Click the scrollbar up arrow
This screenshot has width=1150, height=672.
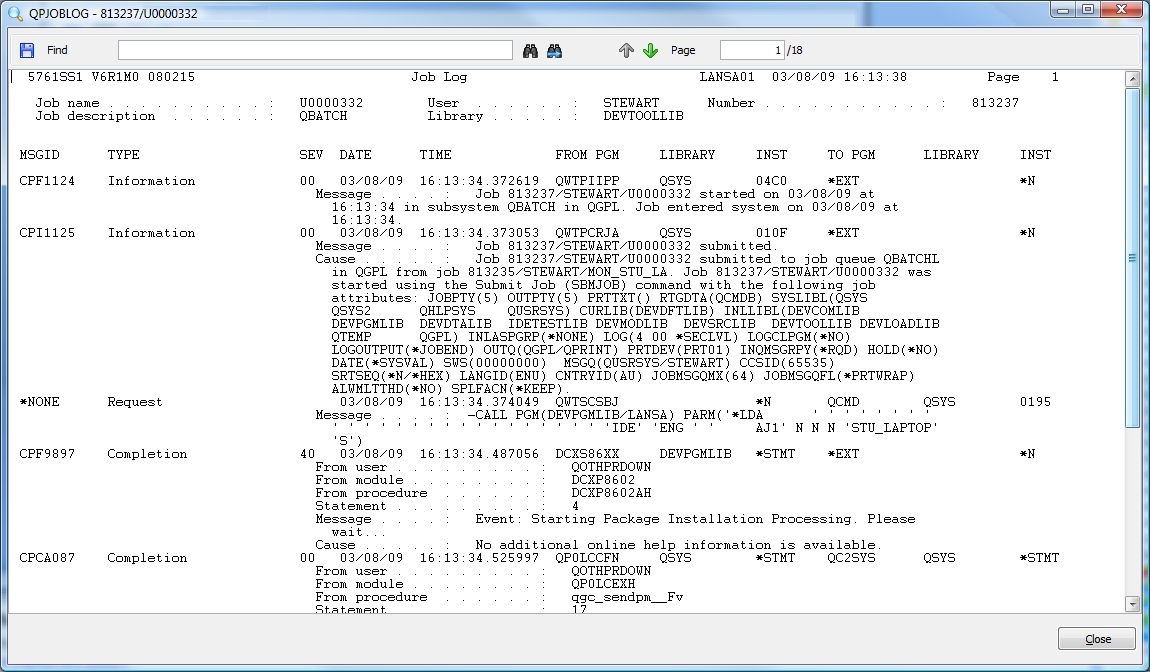point(1132,78)
